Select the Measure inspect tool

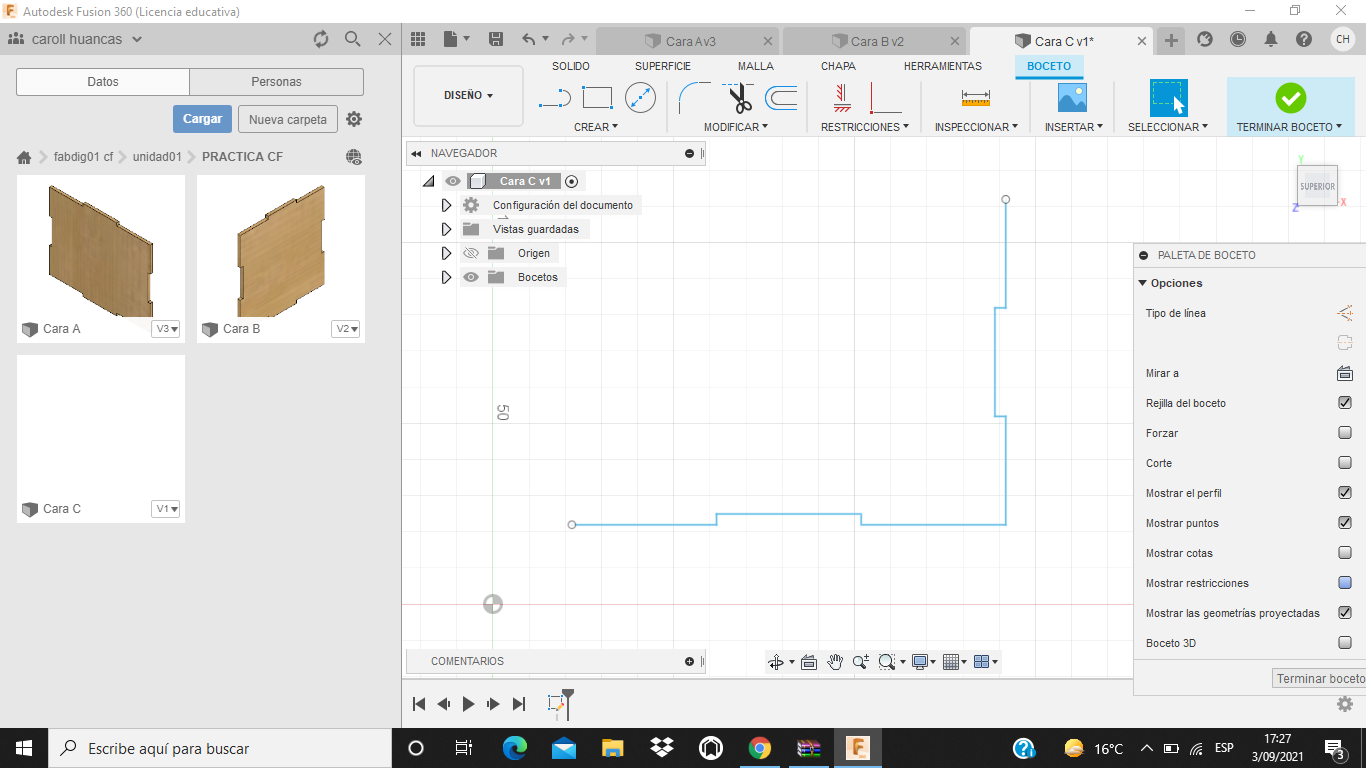coord(975,98)
